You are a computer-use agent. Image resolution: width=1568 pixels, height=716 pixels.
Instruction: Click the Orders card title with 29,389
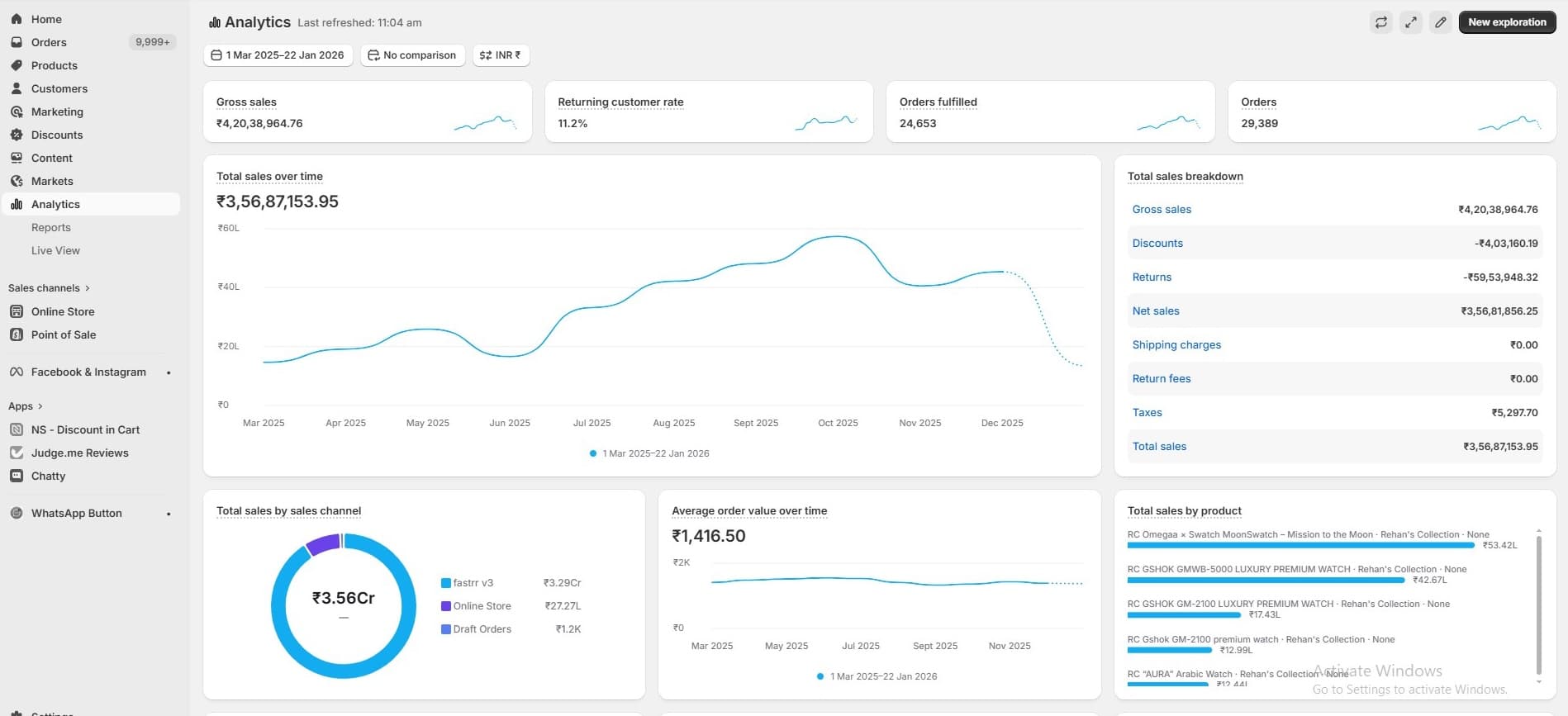click(x=1258, y=102)
